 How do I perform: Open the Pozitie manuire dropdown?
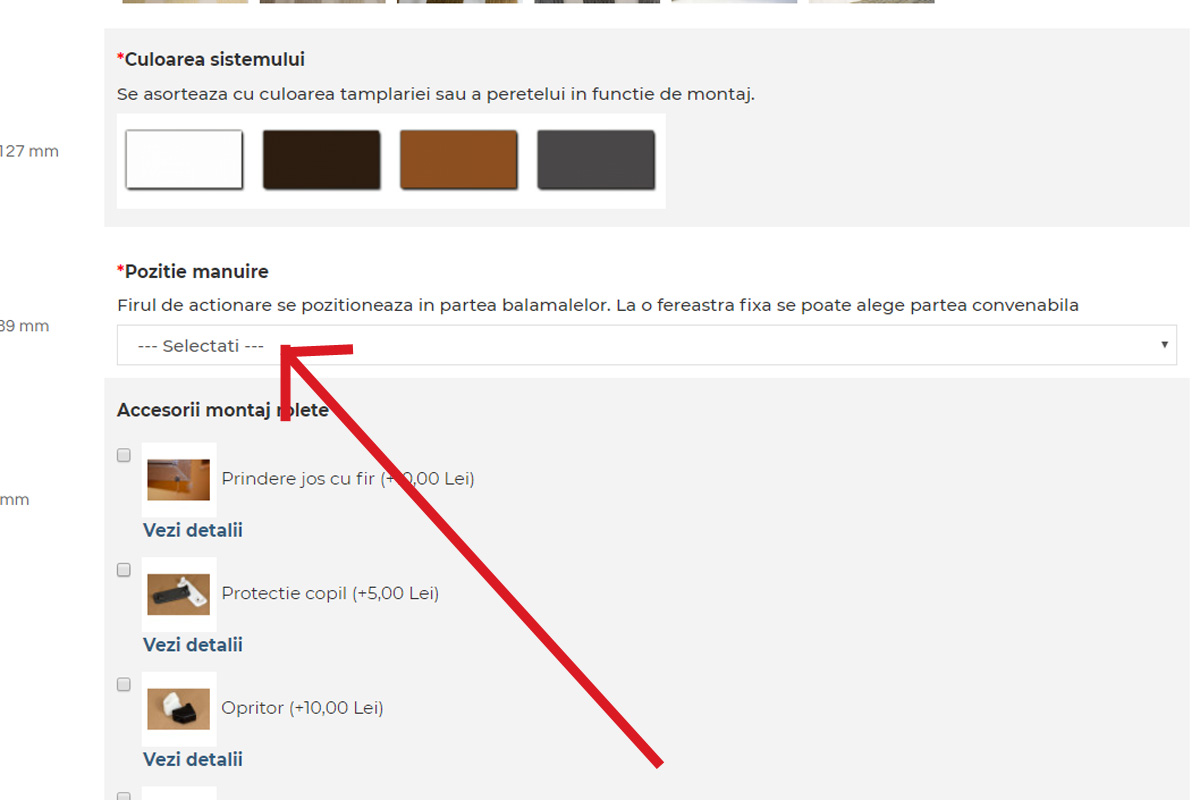[647, 345]
